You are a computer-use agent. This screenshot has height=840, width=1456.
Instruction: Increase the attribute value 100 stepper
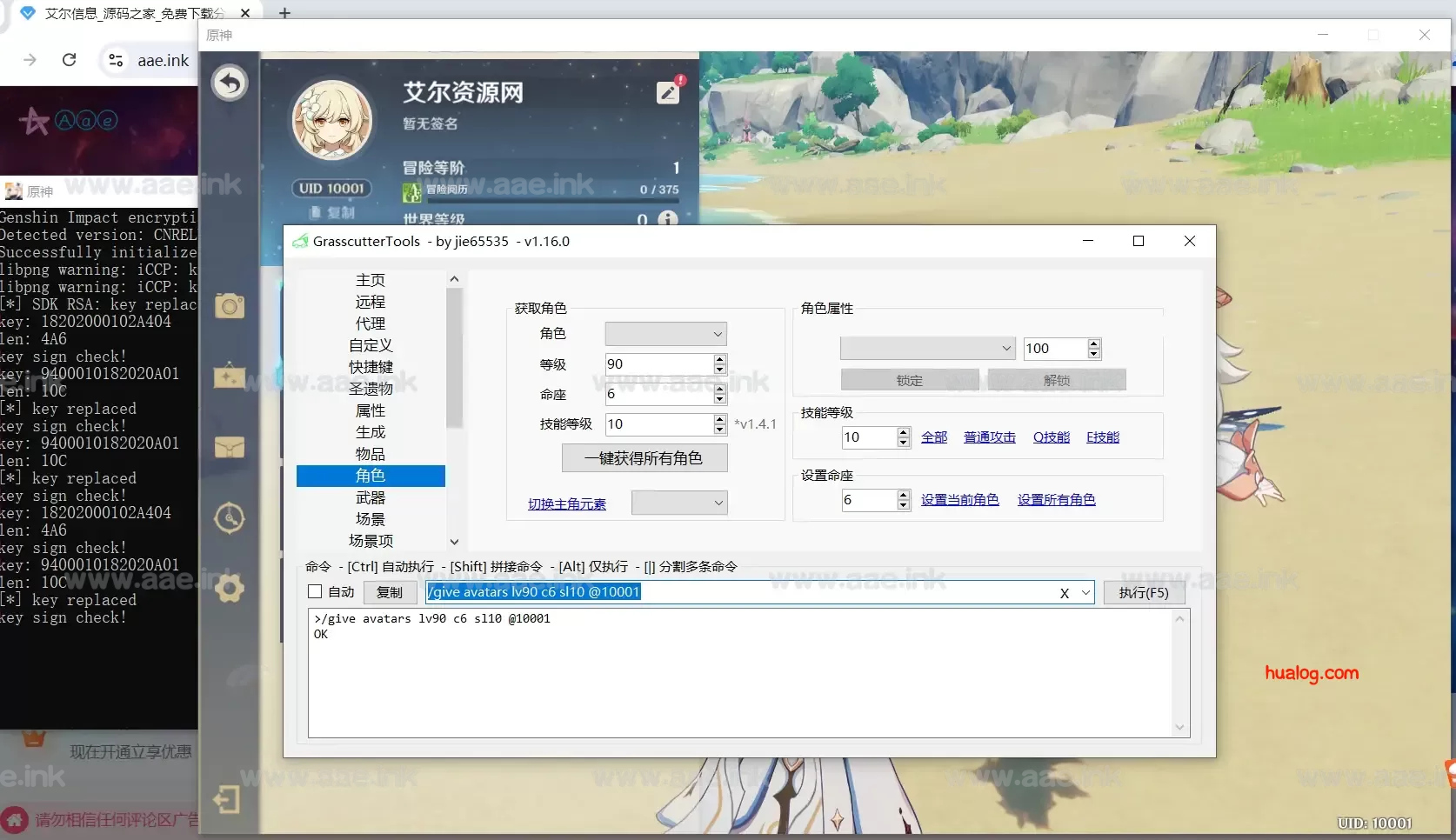coord(1094,343)
